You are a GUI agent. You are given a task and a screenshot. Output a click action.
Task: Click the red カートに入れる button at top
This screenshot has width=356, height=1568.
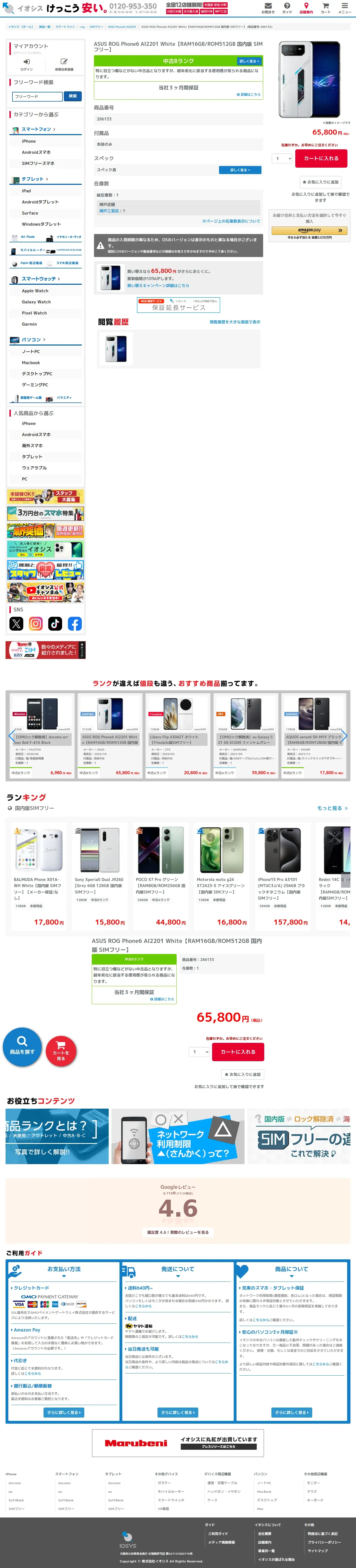321,158
